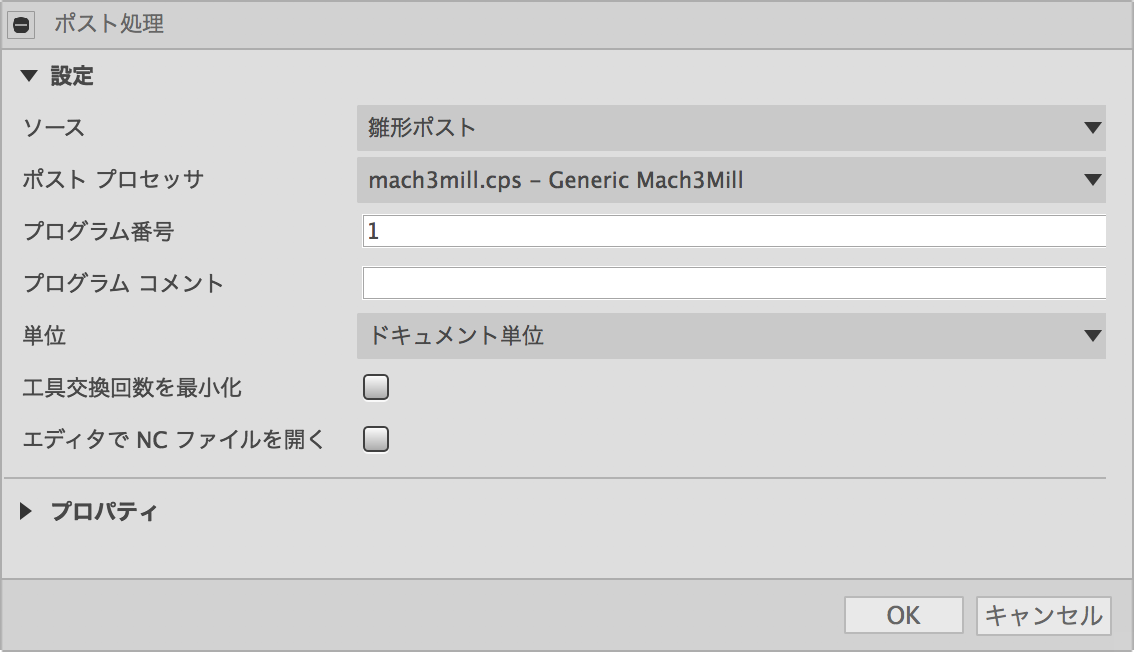This screenshot has width=1134, height=652.
Task: Click the 単位 label text
Action: click(44, 335)
